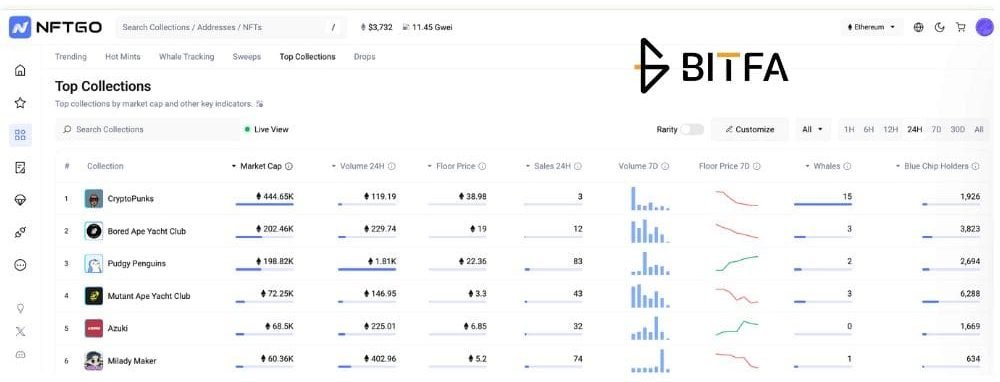Switch to the Sweeps tab
Viewport: 1000px width, 382px height.
click(247, 57)
